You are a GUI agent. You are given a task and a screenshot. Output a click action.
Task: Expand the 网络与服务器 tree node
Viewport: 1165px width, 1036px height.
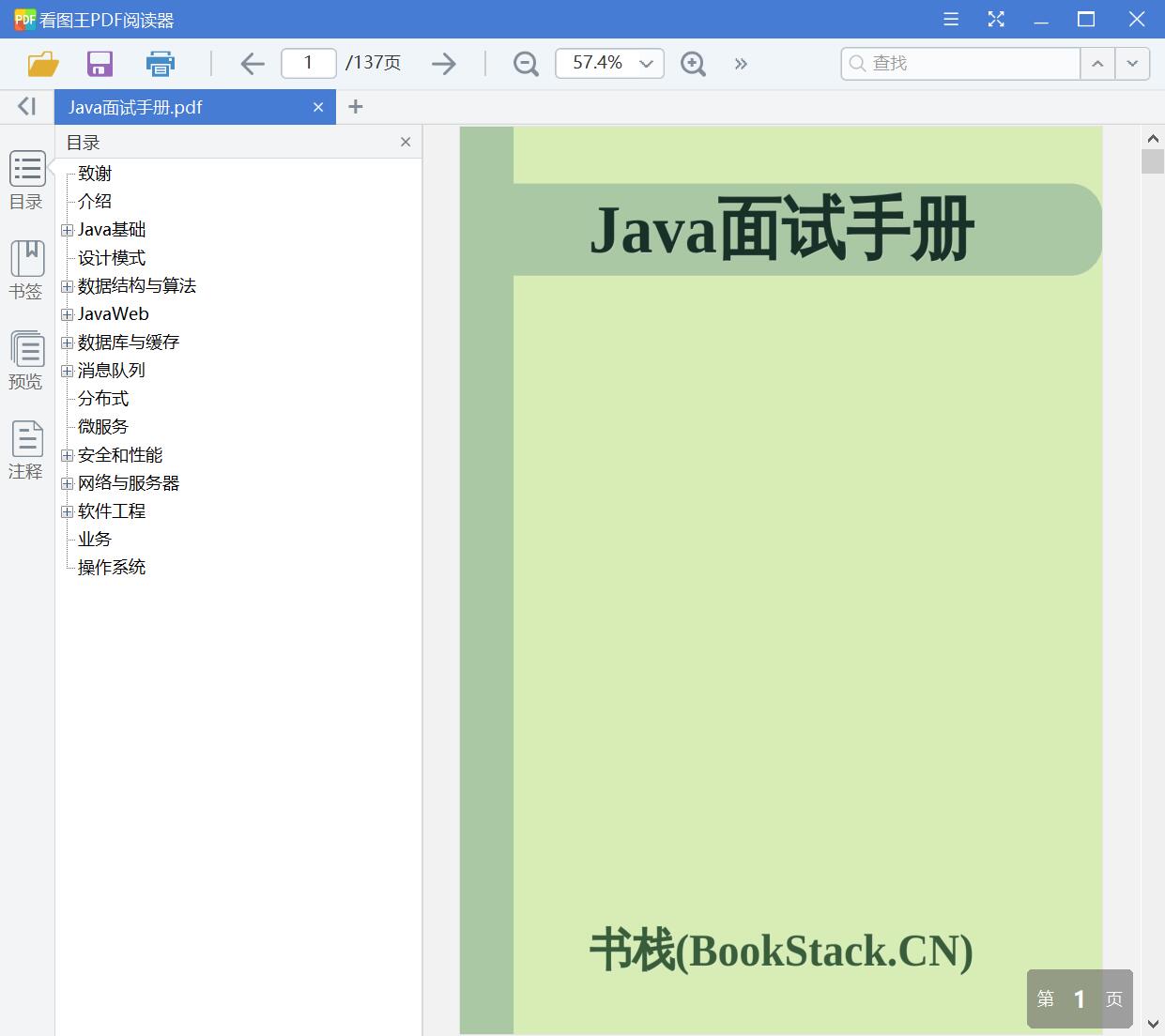(x=68, y=483)
